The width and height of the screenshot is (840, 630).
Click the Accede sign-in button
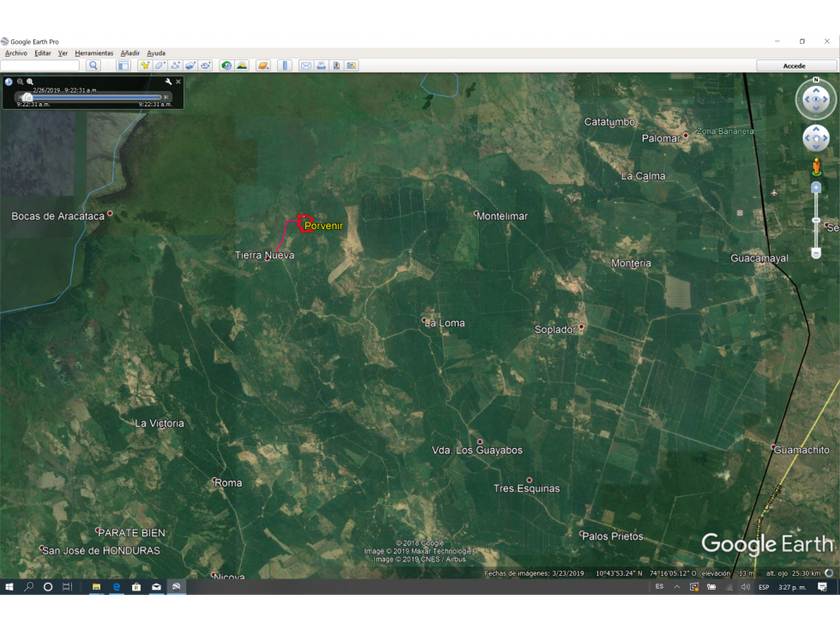click(795, 65)
